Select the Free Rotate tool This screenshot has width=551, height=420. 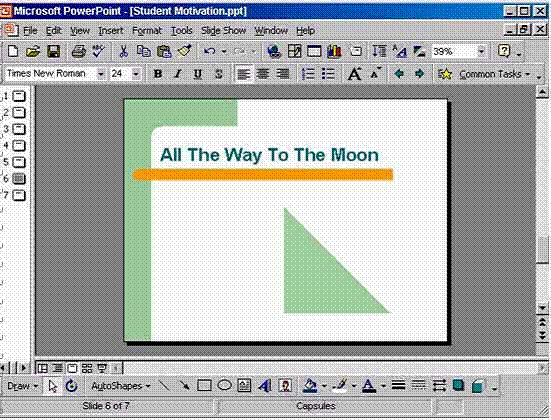(72, 386)
